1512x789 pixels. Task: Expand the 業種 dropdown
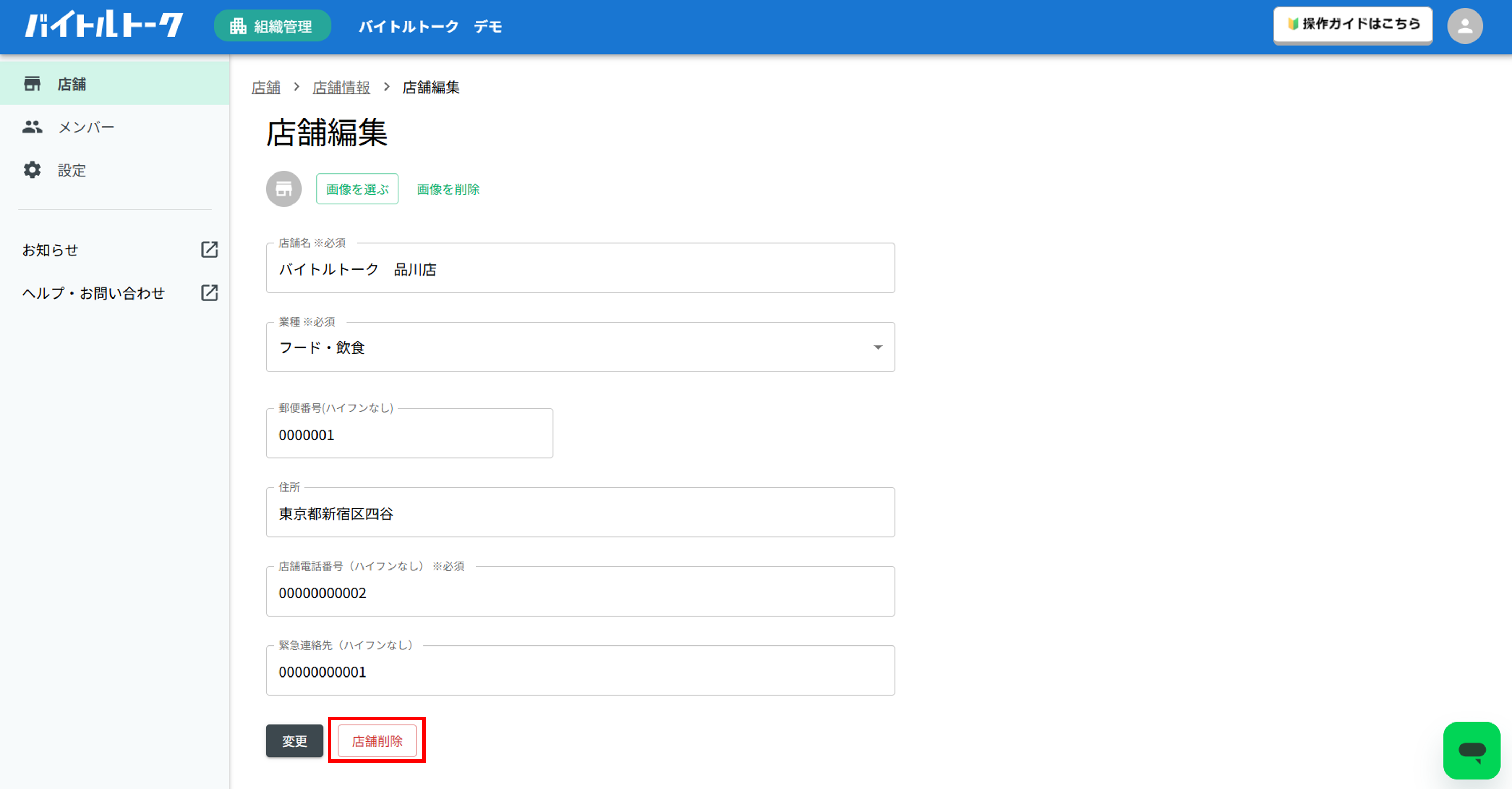pyautogui.click(x=580, y=347)
